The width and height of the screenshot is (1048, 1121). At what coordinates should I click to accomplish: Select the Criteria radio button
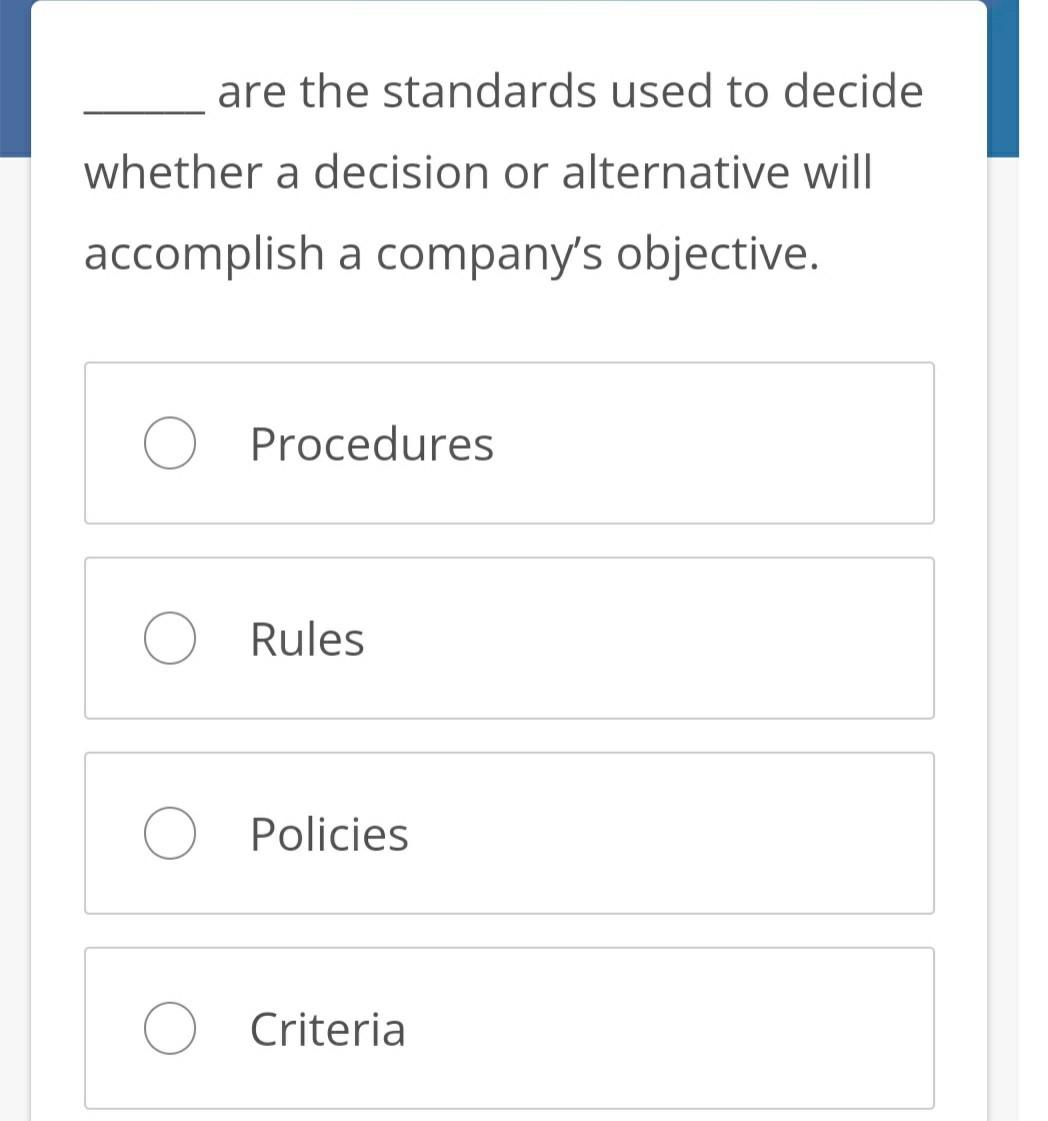170,1026
